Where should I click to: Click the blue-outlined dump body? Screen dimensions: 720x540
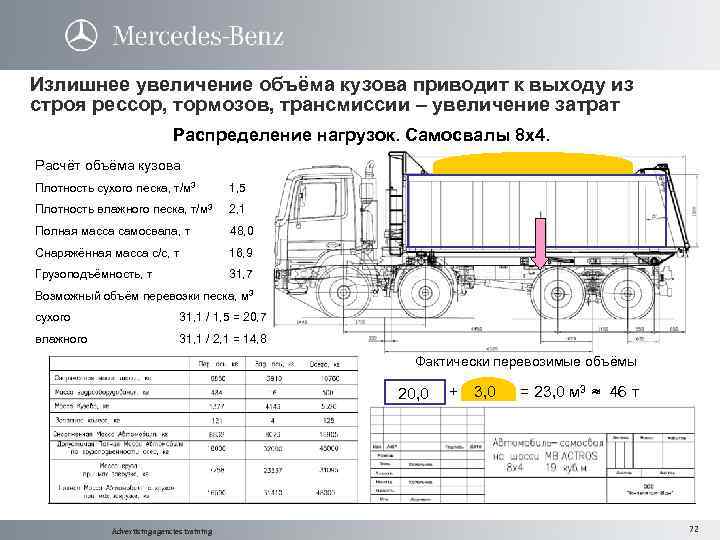(535, 212)
